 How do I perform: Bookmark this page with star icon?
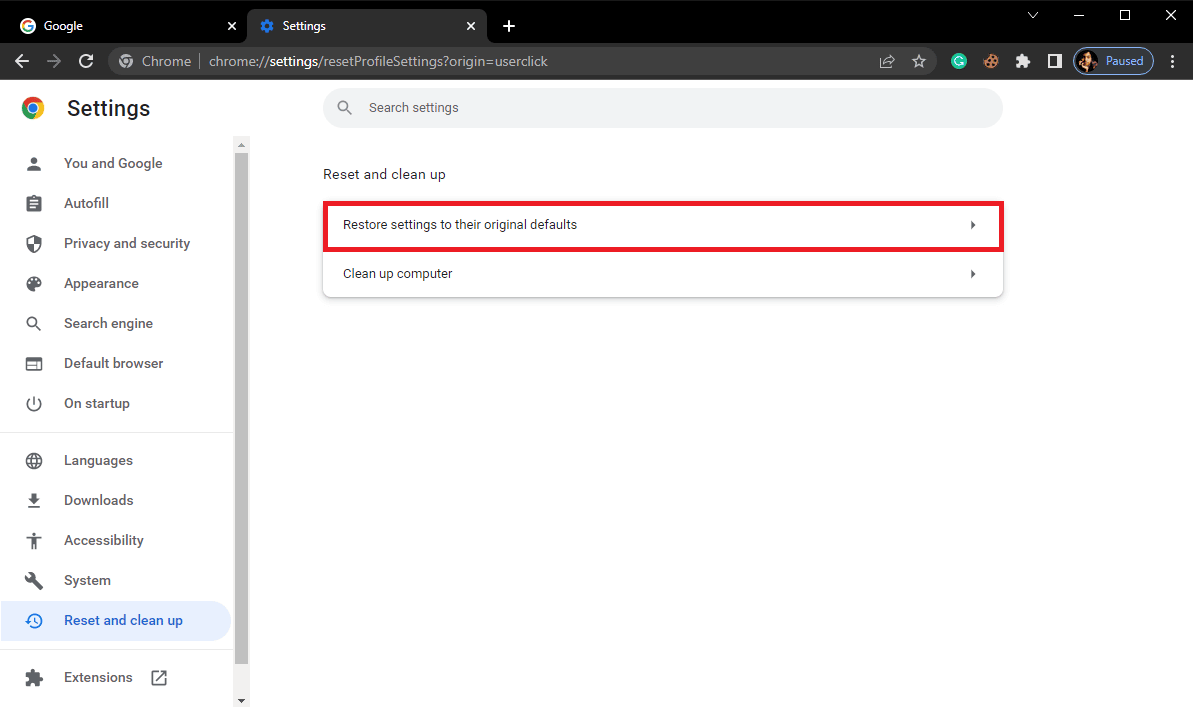click(919, 61)
